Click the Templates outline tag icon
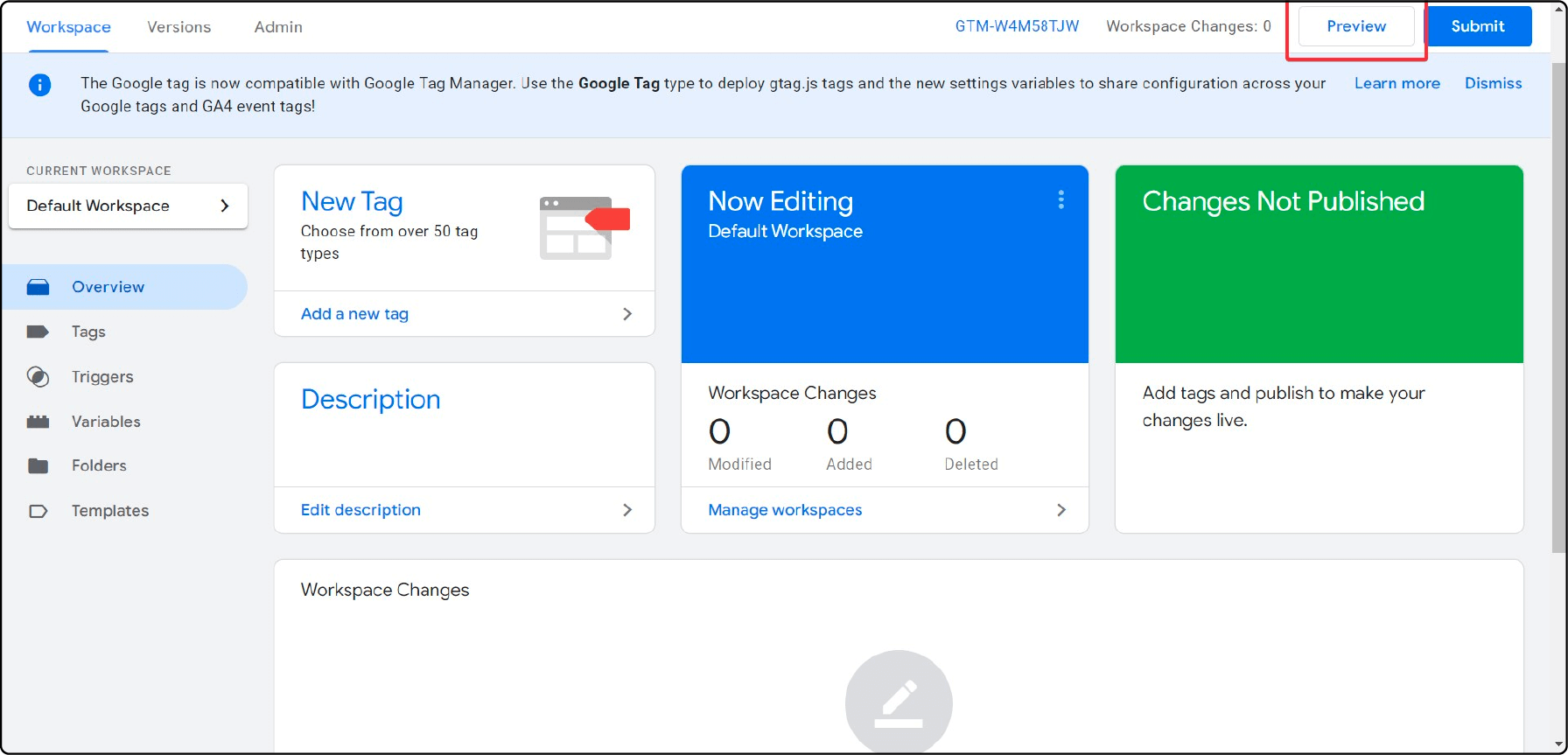This screenshot has width=1568, height=755. click(38, 511)
